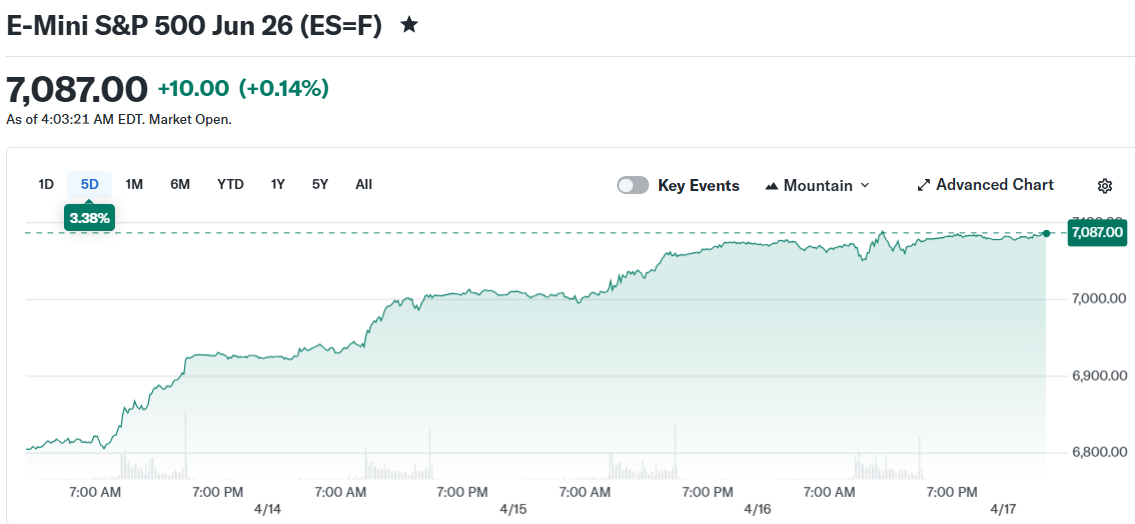
Task: Choose the All time range
Action: 363,185
